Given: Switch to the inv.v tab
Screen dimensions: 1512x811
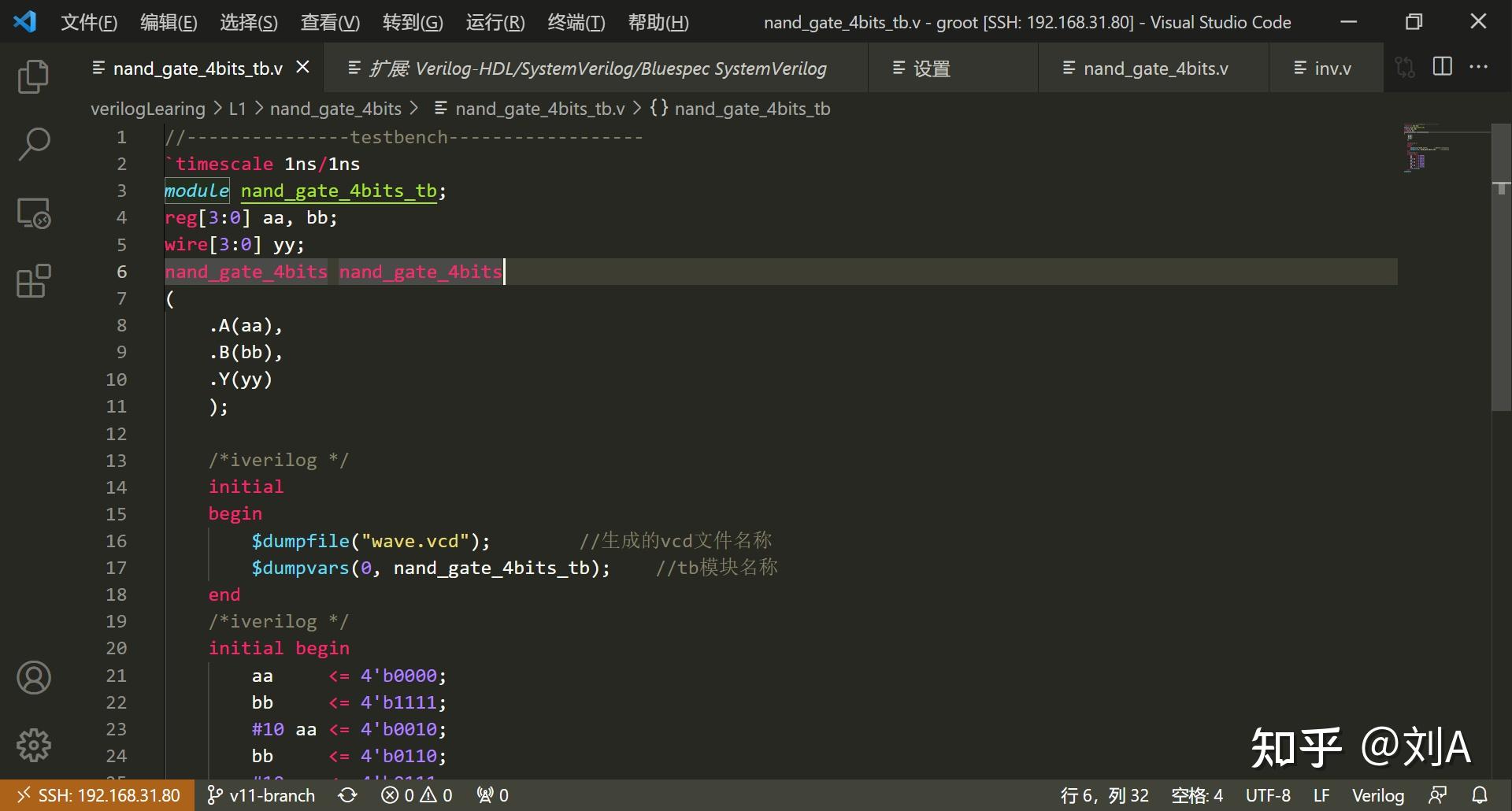Looking at the screenshot, I should pos(1325,68).
